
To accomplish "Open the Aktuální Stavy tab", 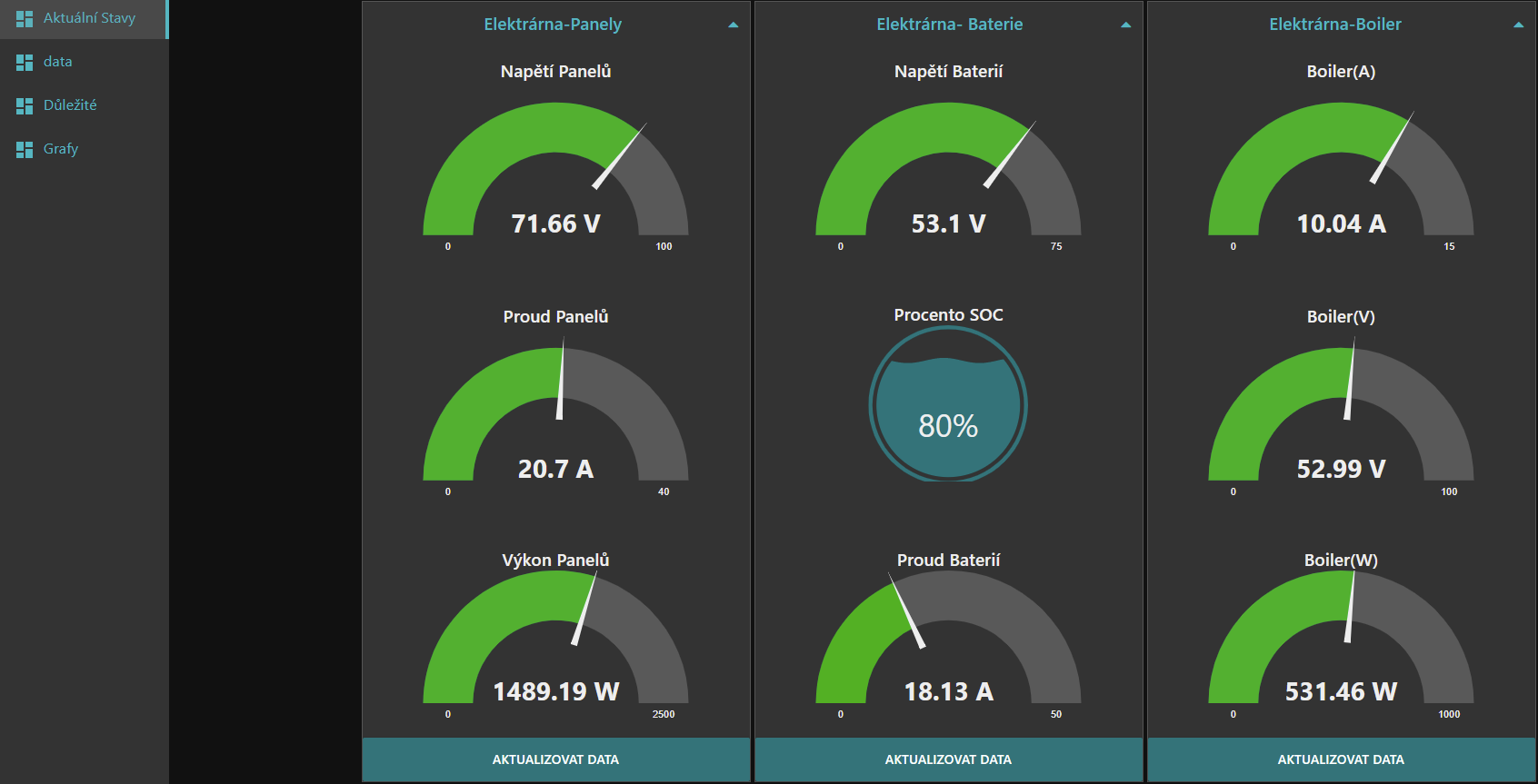I will (85, 18).
